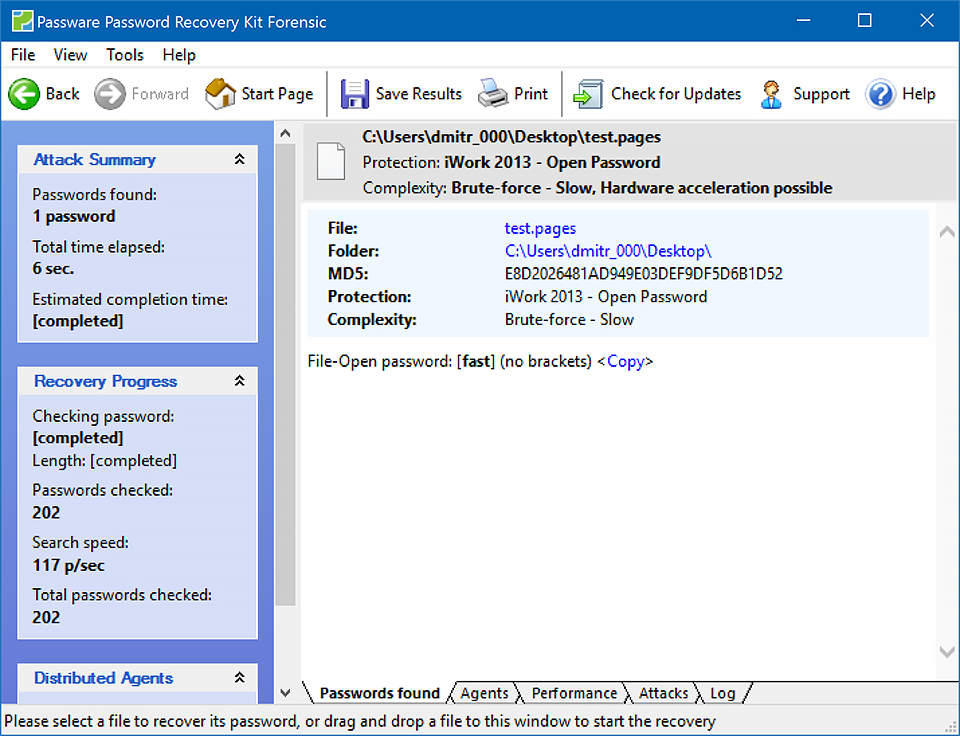
Task: Open the C:\Users\dmitr_000\Desktop\ folder link
Action: pos(608,251)
